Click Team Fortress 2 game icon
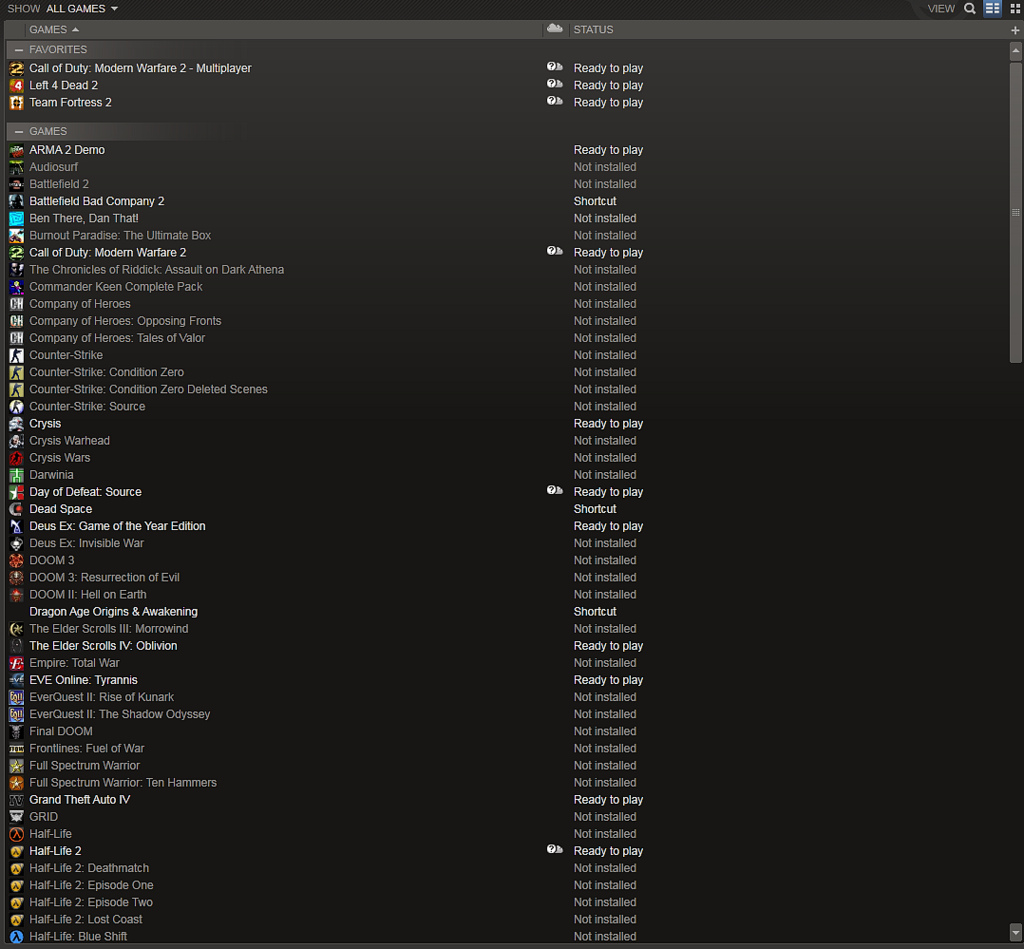The image size is (1024, 949). click(16, 103)
